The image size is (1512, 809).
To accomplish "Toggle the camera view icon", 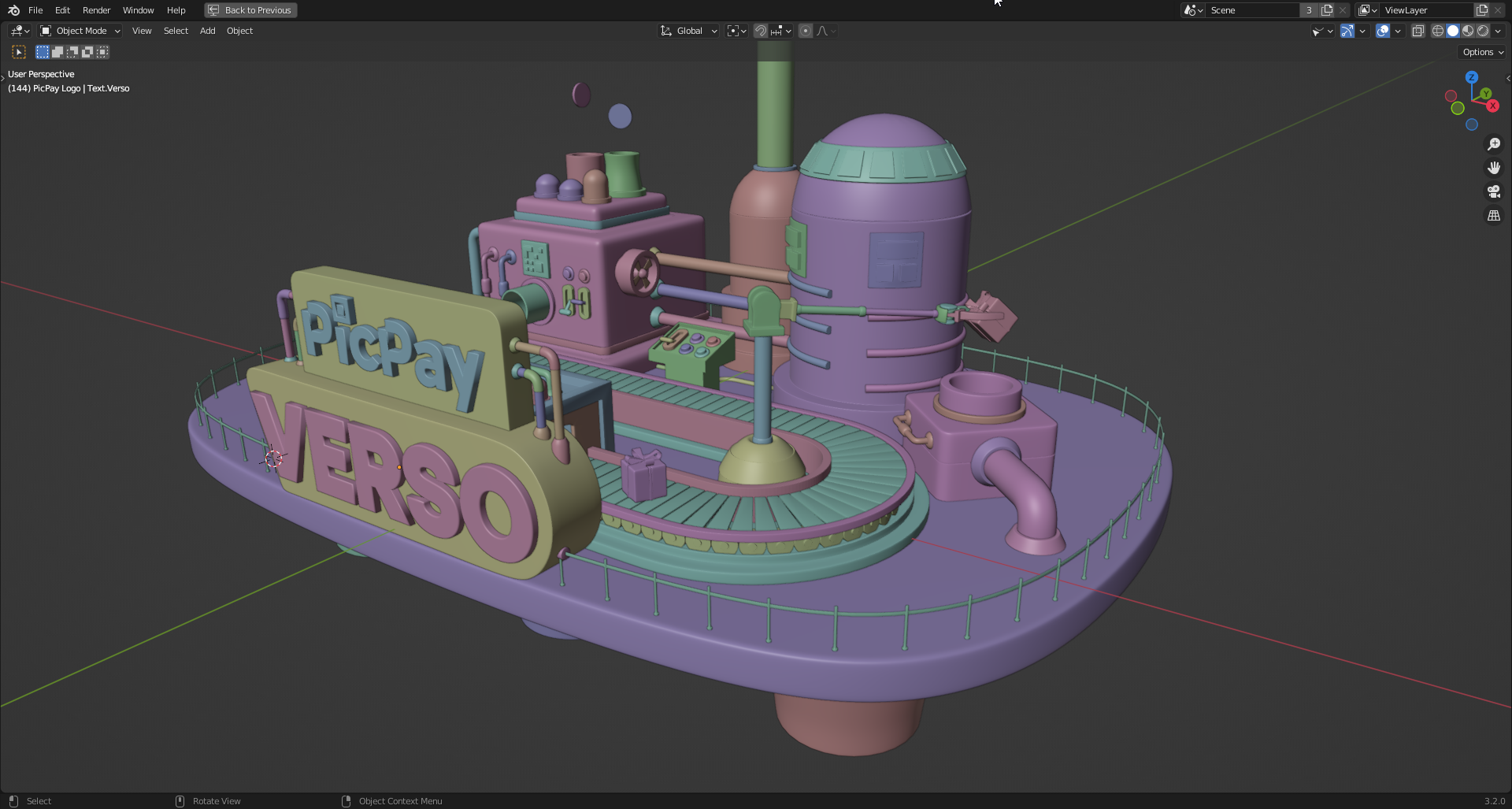I will [x=1493, y=191].
